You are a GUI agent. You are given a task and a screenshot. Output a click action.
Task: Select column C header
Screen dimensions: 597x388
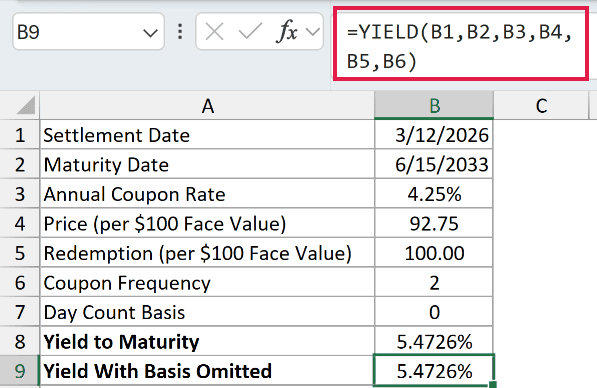coord(541,105)
